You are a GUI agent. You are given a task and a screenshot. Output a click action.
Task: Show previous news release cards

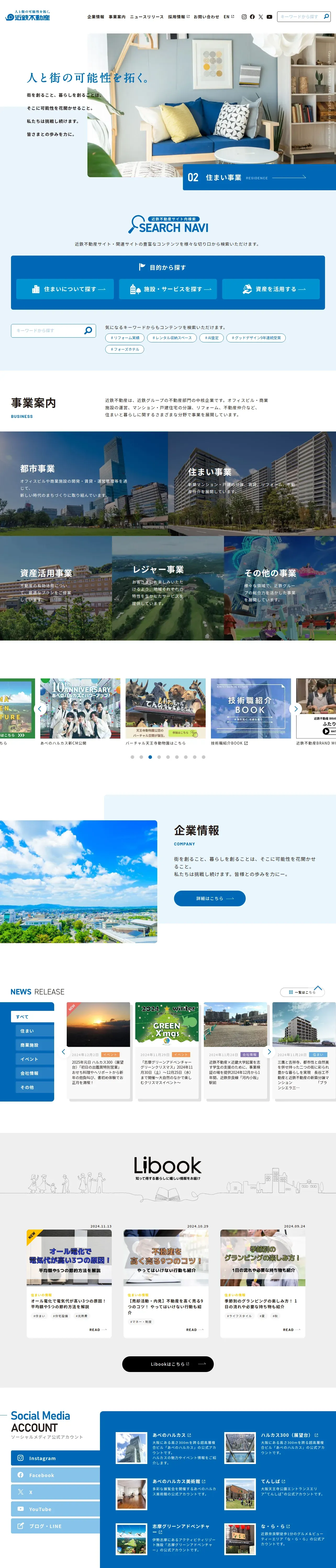[63, 1051]
